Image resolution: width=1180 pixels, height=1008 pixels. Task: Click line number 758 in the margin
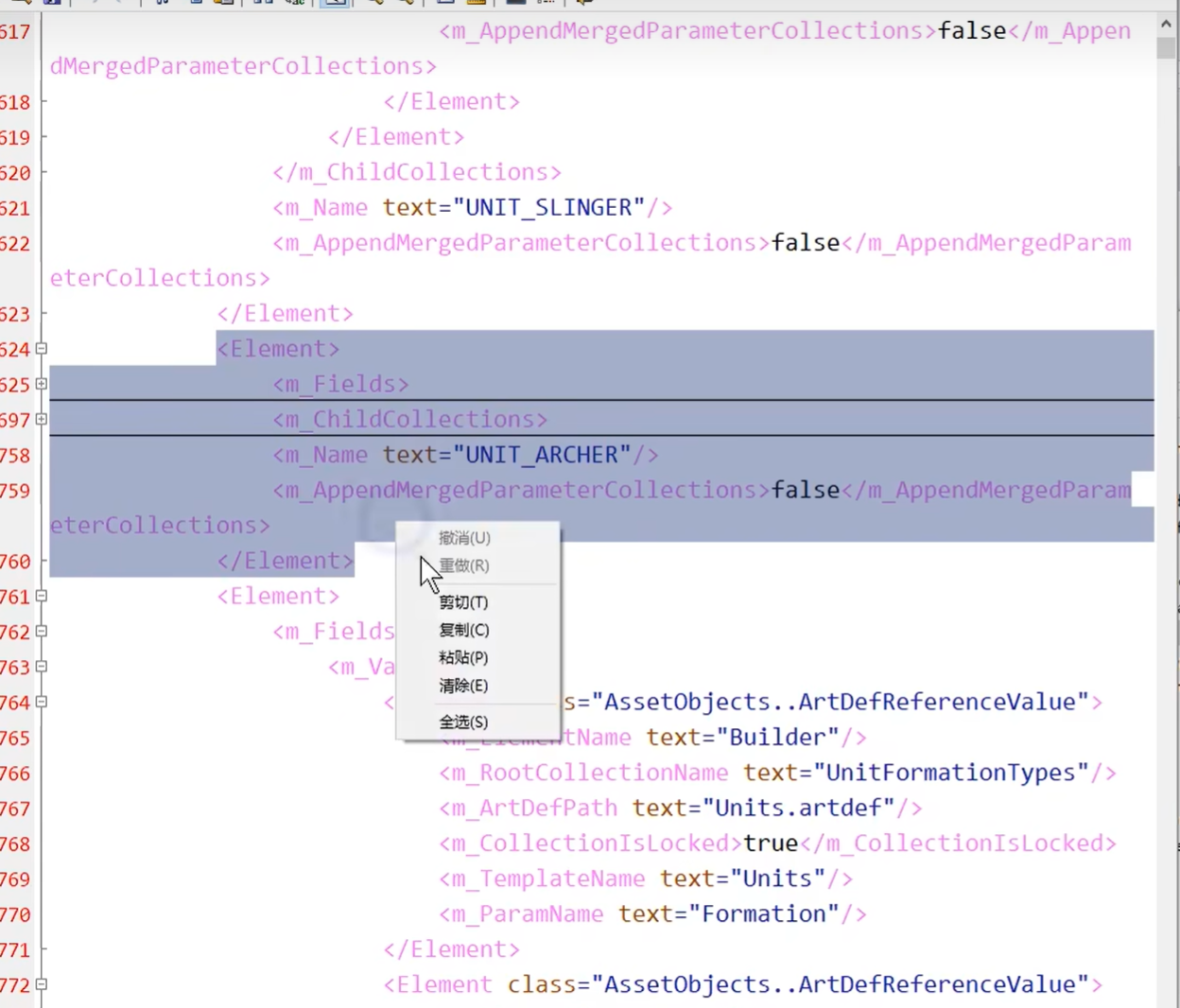(15, 456)
